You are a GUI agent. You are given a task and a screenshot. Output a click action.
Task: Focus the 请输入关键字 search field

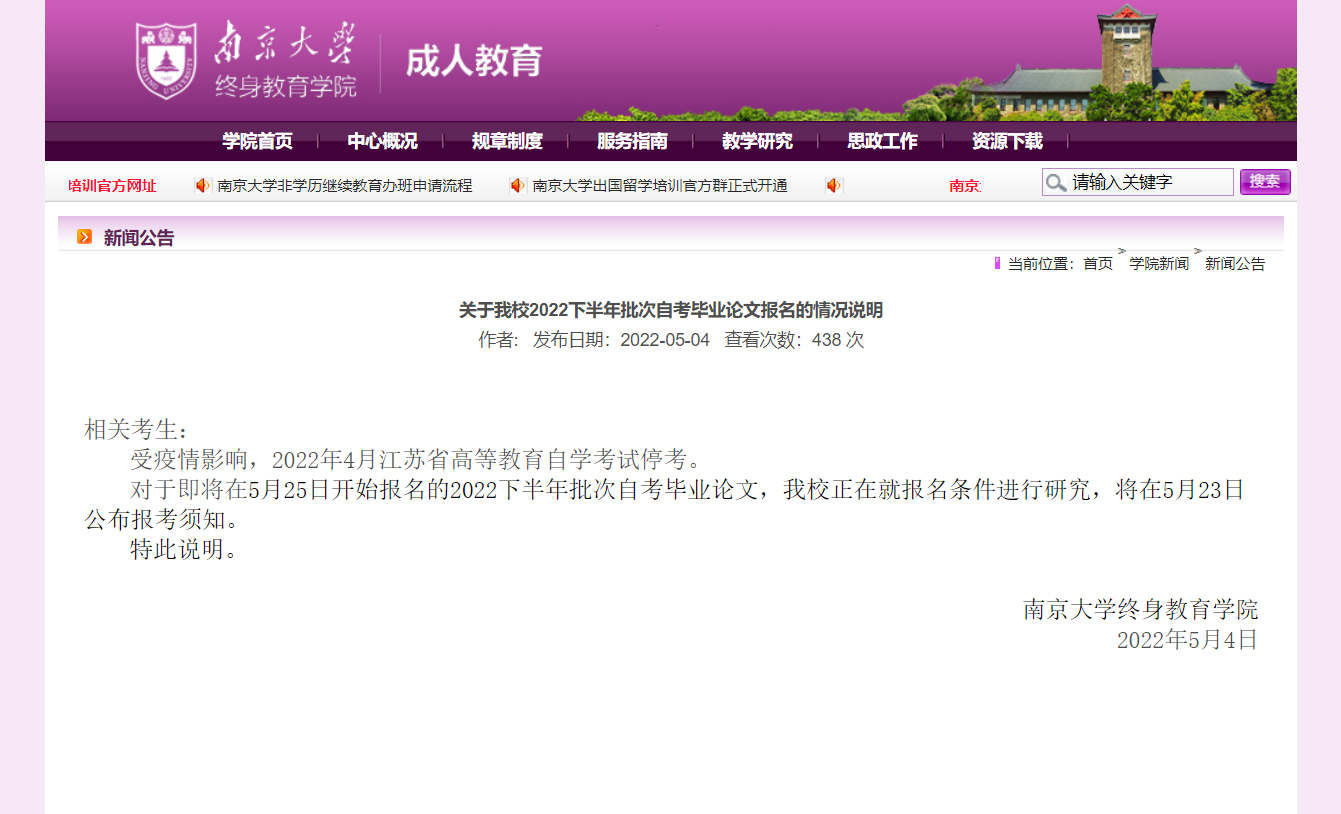click(x=1138, y=182)
